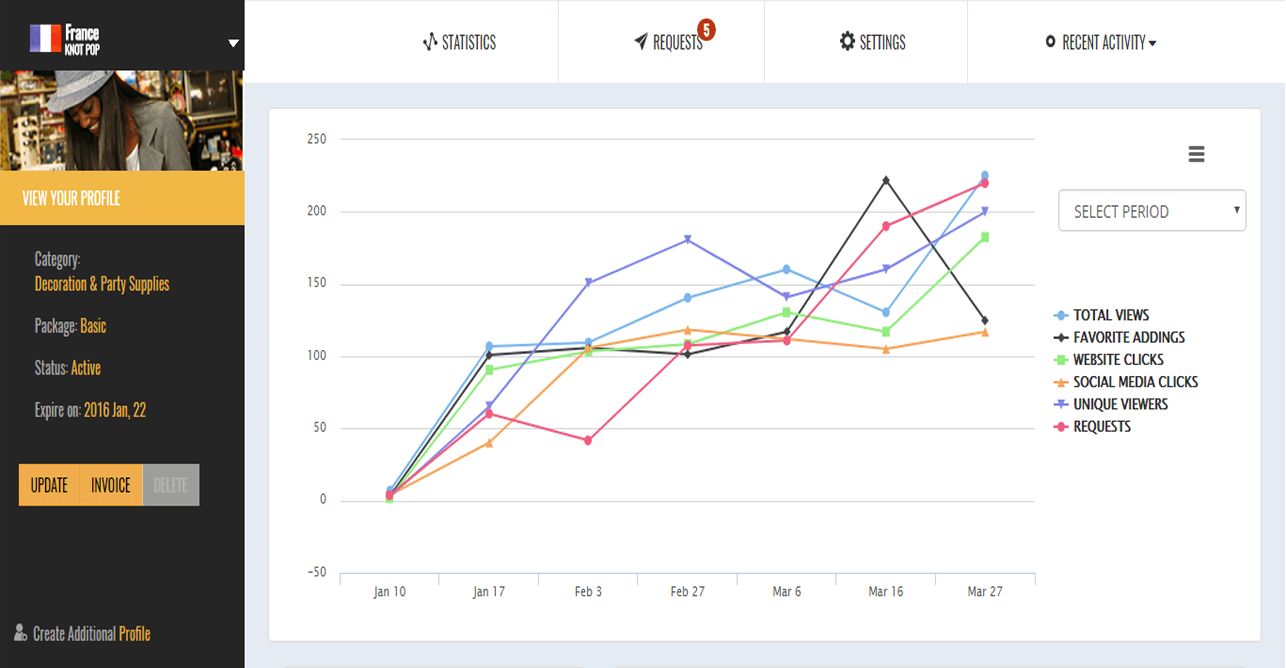
Task: Click the Requests data point at Jan 17
Action: [489, 413]
